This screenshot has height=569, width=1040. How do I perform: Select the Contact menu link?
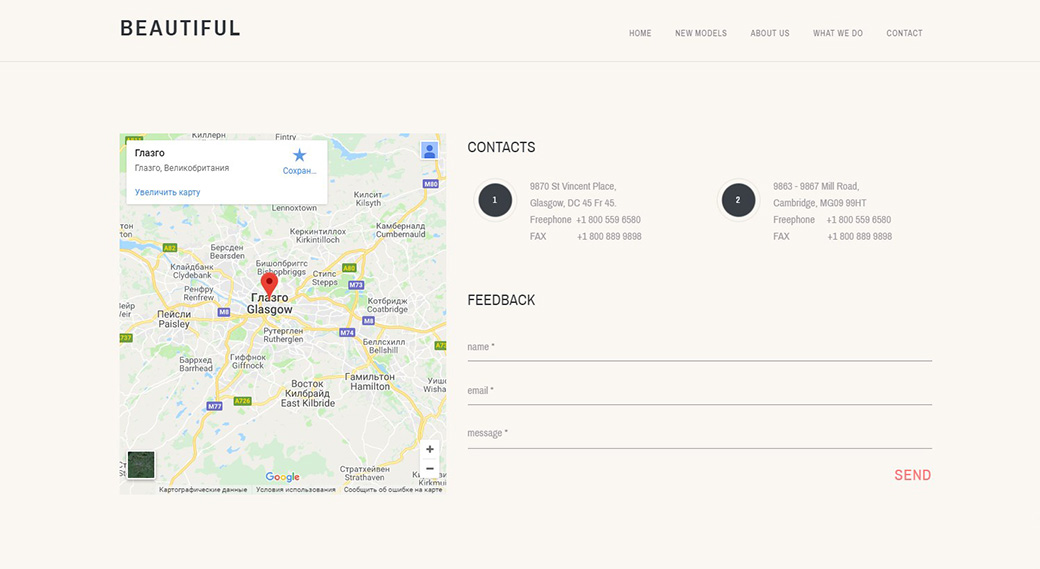coord(904,33)
